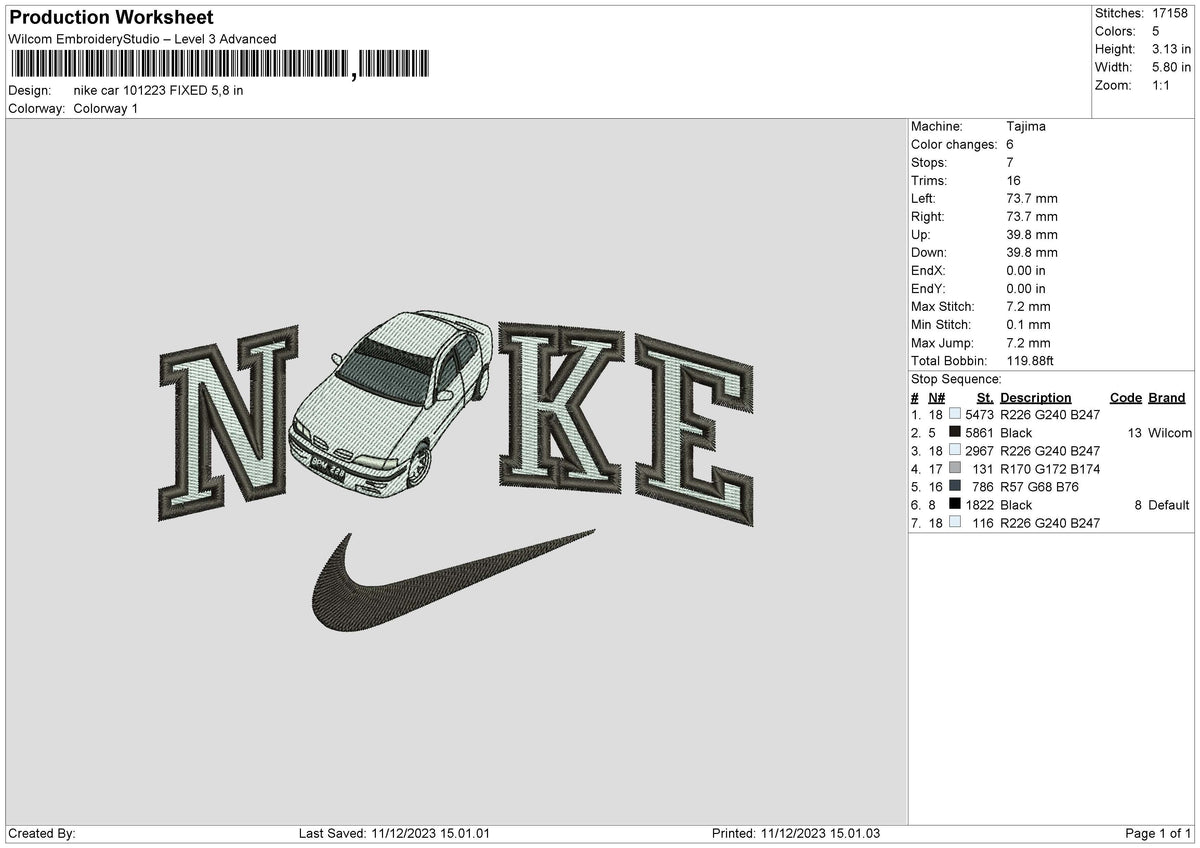The width and height of the screenshot is (1200, 848).
Task: Select the "St." column header
Action: click(x=985, y=398)
